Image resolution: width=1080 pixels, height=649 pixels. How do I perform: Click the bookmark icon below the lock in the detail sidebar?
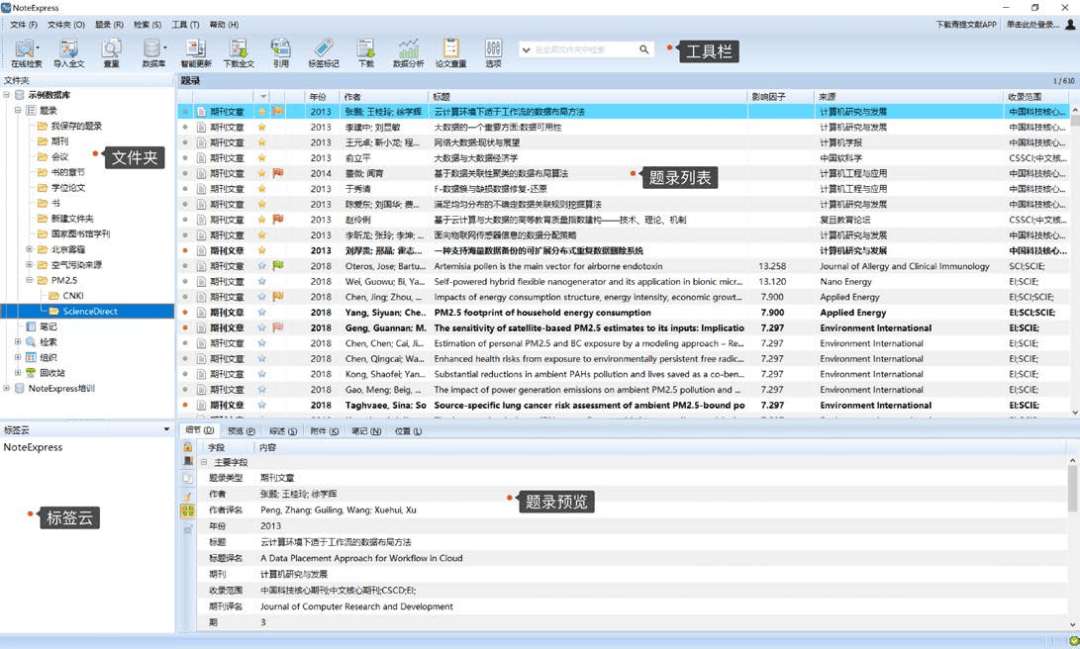click(x=187, y=461)
